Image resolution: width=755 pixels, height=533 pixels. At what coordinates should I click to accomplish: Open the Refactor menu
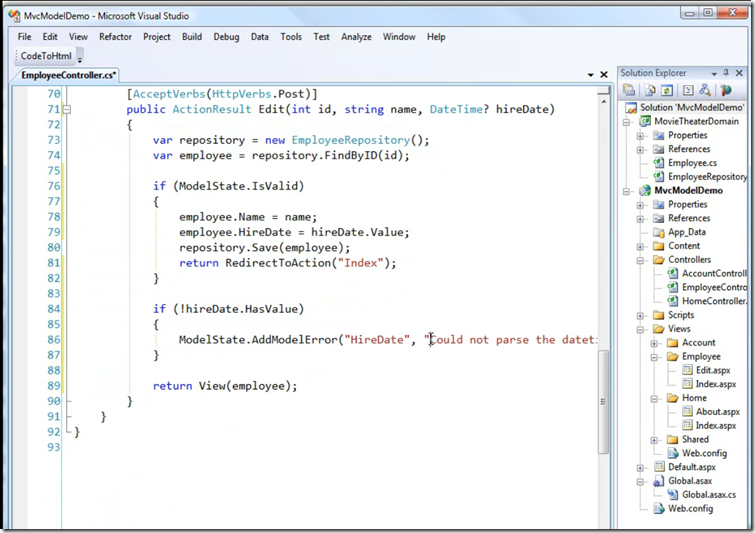[116, 37]
